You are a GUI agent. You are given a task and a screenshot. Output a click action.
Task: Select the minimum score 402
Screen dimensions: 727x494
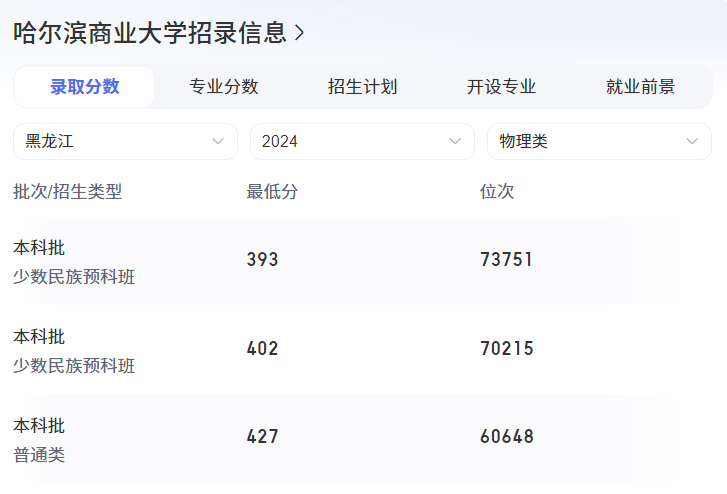tap(262, 349)
